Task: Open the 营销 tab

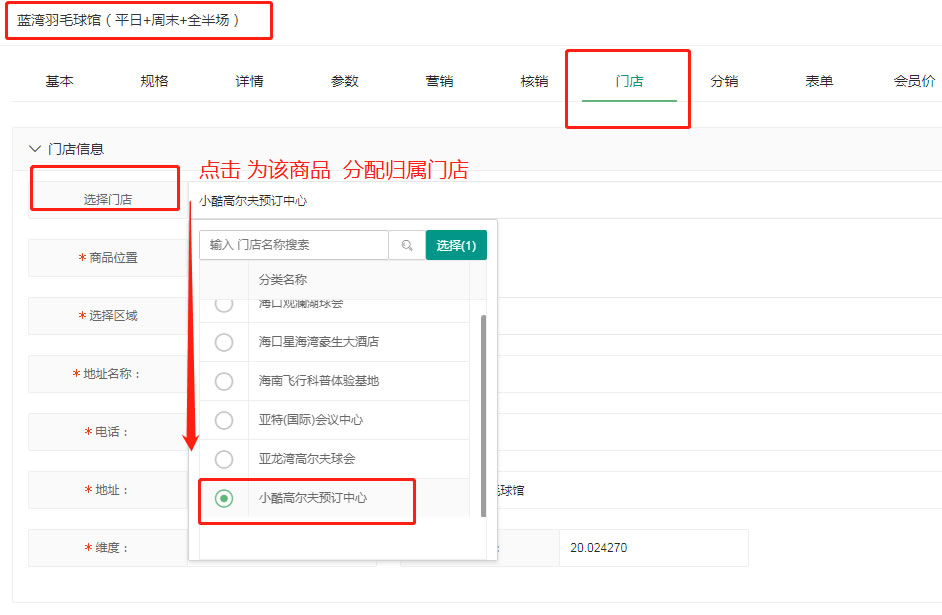Action: (439, 81)
